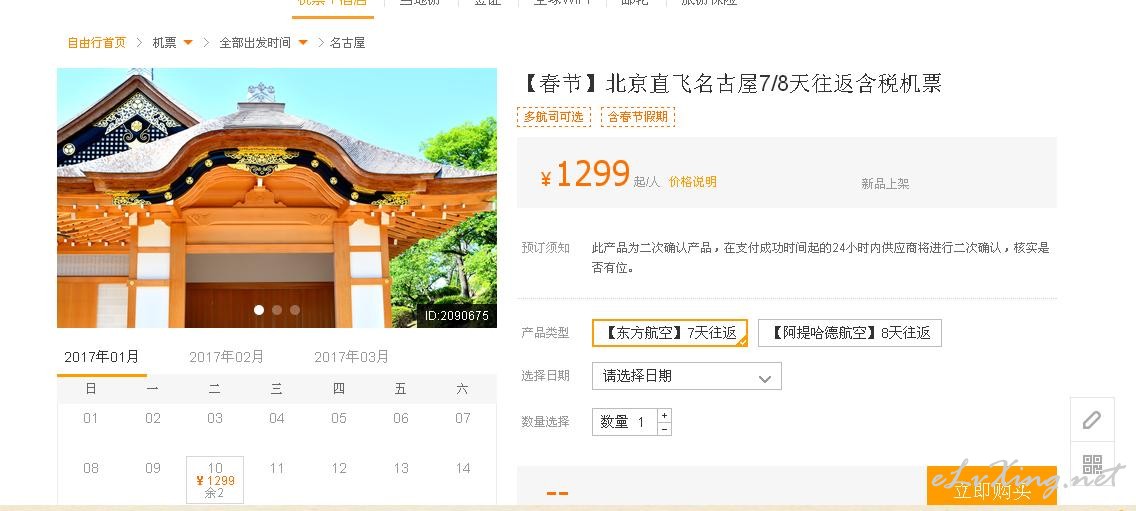
Task: Expand the 全部出发时间 breadcrumb dropdown
Action: [x=303, y=43]
